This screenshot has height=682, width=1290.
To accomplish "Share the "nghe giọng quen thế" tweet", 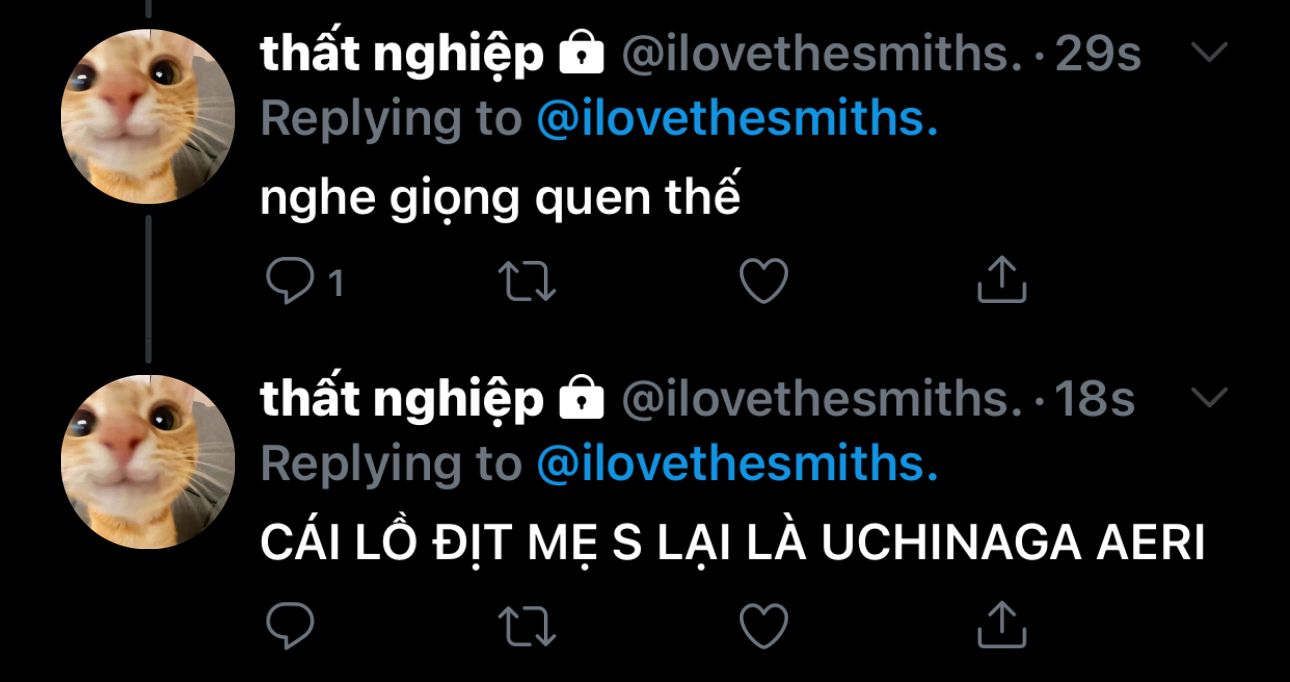I will tap(1001, 280).
